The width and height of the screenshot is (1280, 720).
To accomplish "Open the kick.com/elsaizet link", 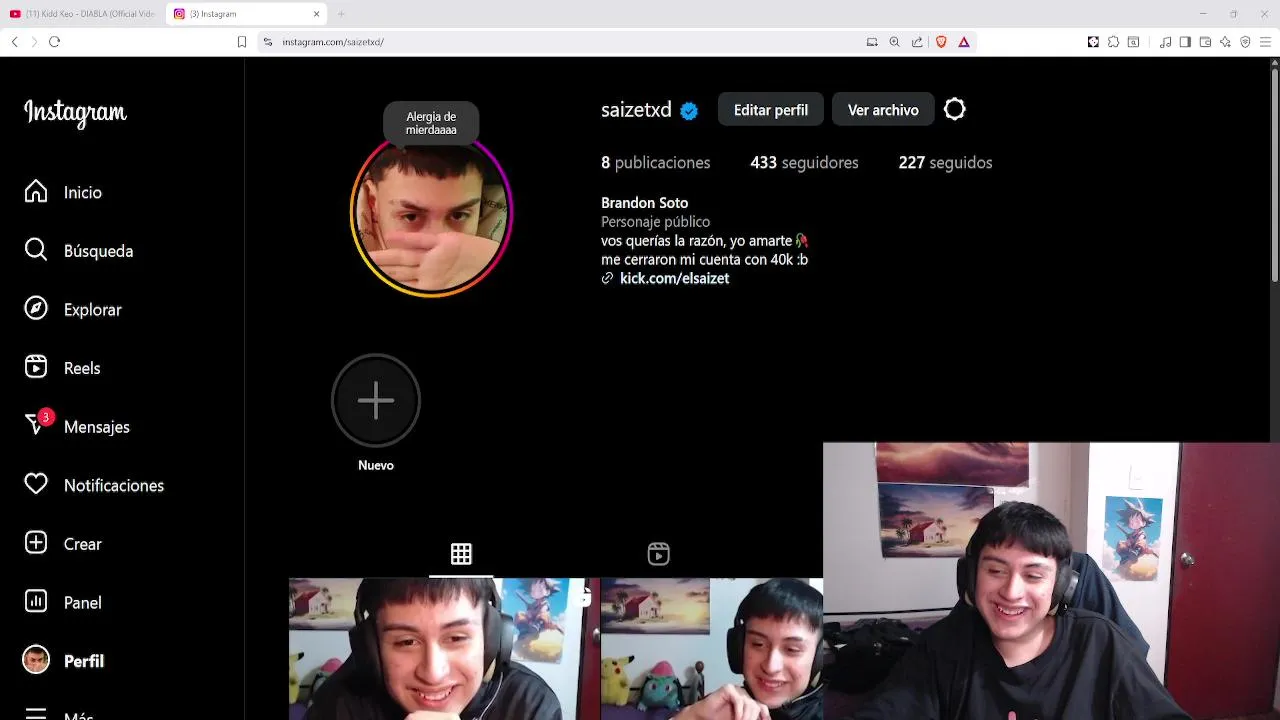I will tap(674, 279).
